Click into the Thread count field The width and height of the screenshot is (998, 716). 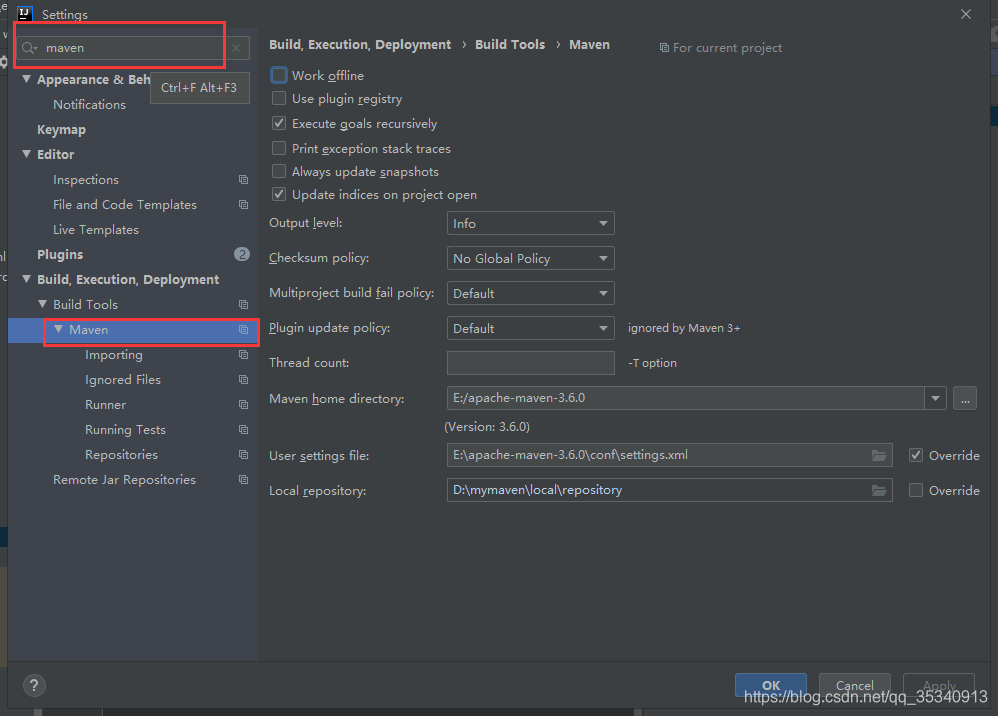531,363
